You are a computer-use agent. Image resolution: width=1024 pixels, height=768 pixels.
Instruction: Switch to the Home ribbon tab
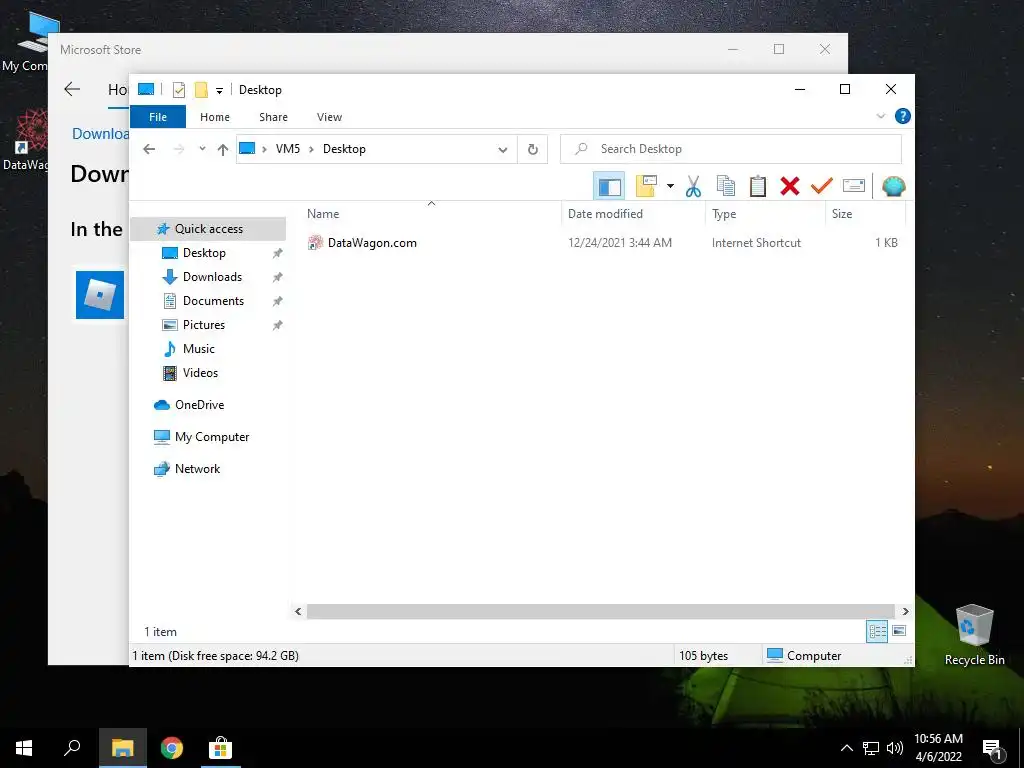215,117
